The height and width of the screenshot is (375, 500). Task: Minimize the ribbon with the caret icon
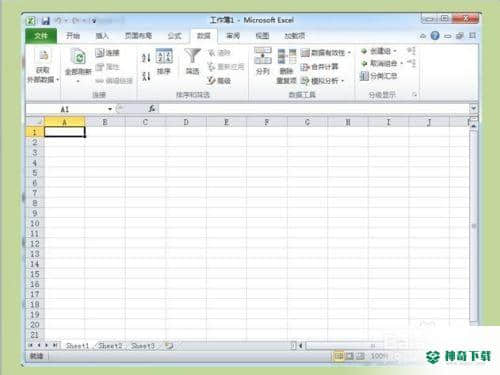[x=423, y=36]
